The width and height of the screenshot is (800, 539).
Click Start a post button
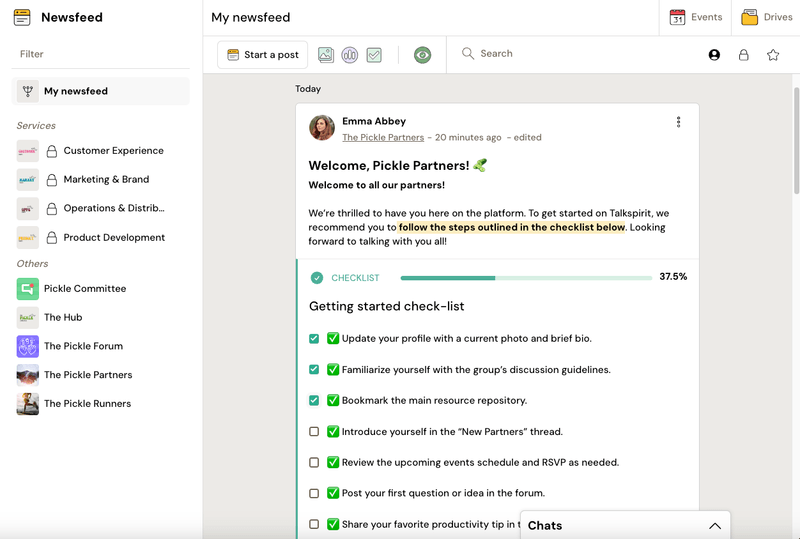coord(263,55)
